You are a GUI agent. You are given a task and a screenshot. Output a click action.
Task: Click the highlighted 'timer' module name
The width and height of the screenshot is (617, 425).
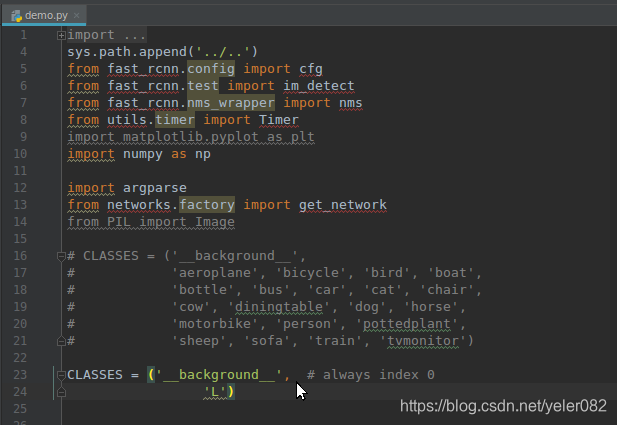175,120
